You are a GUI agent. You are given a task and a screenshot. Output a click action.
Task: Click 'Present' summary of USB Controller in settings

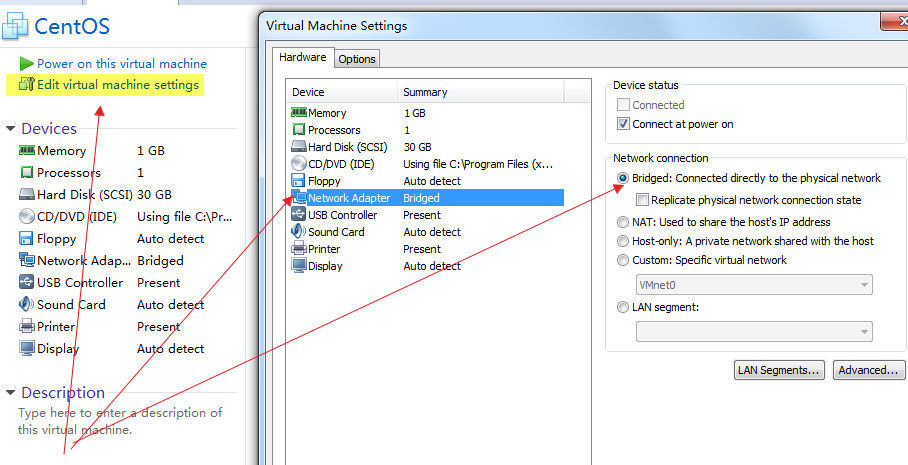coord(422,215)
